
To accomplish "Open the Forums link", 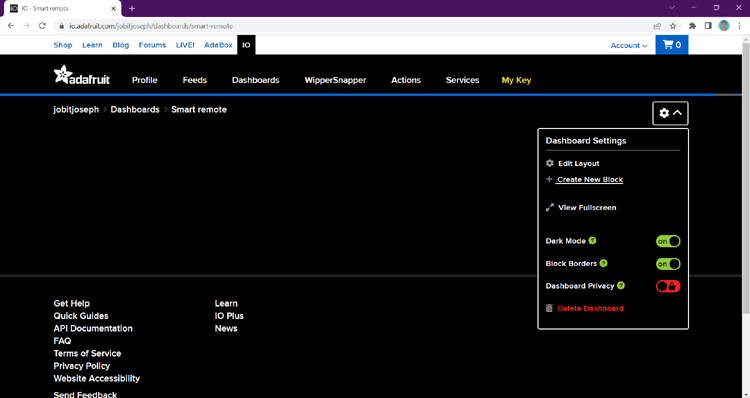I will pos(152,45).
